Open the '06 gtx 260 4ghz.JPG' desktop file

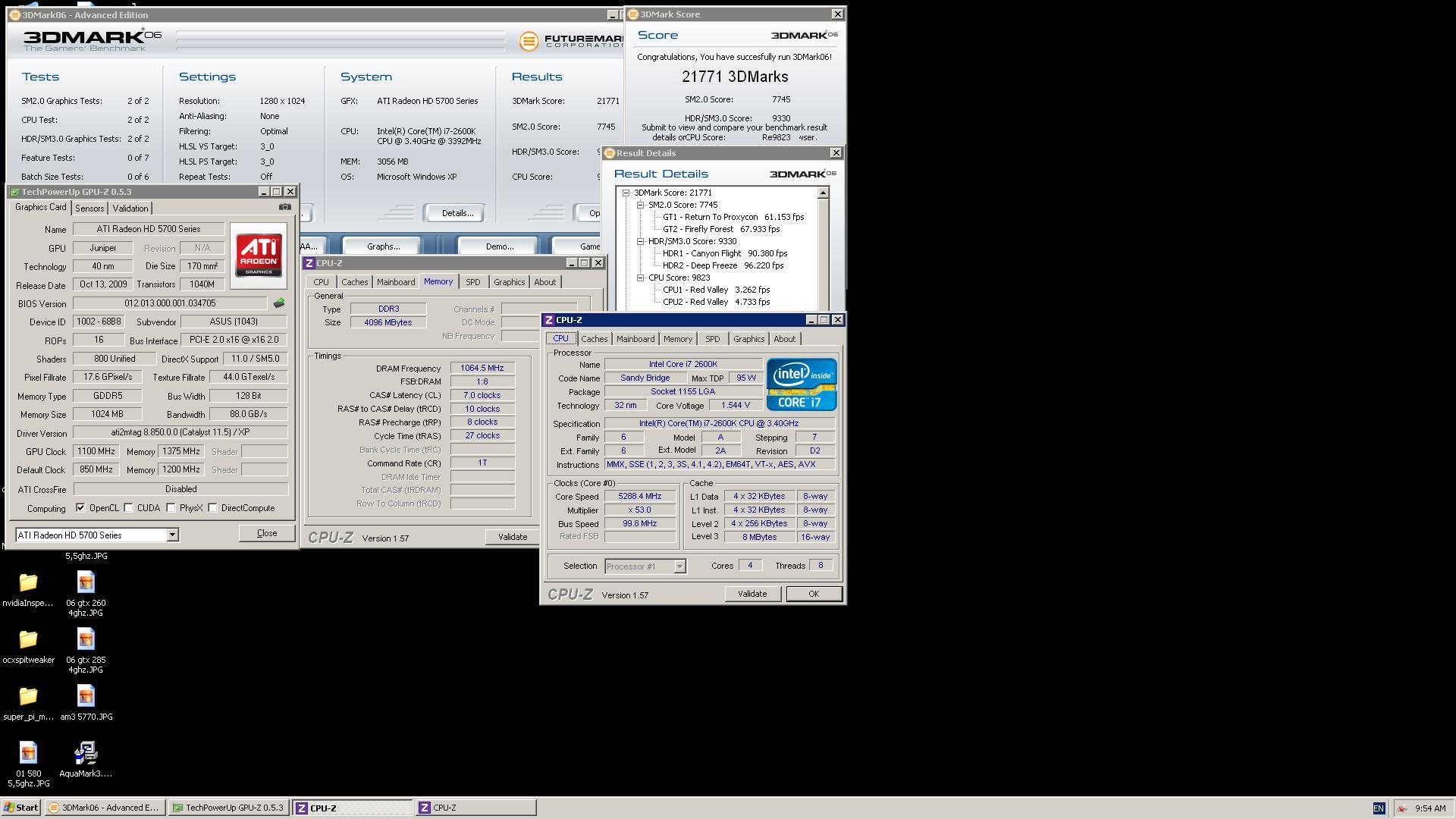(86, 593)
